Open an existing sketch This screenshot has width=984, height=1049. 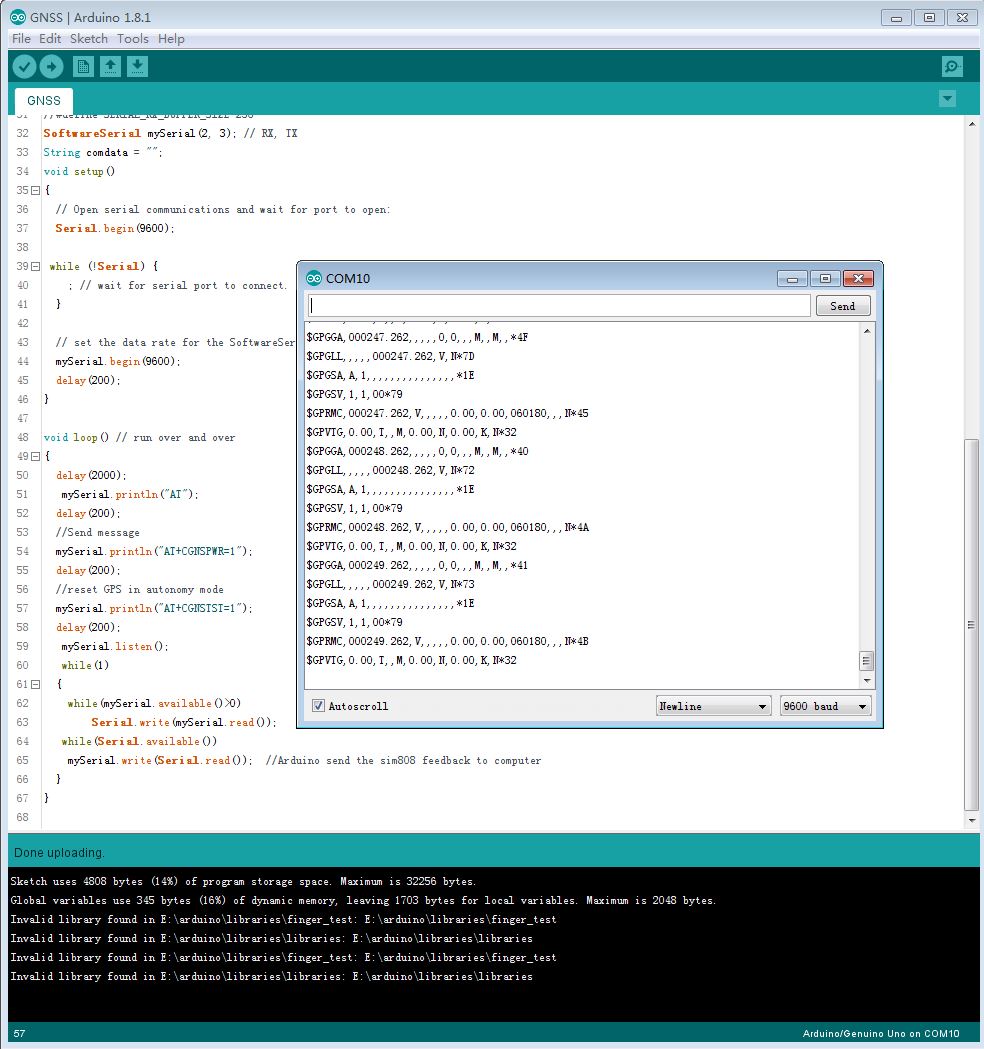[x=110, y=66]
